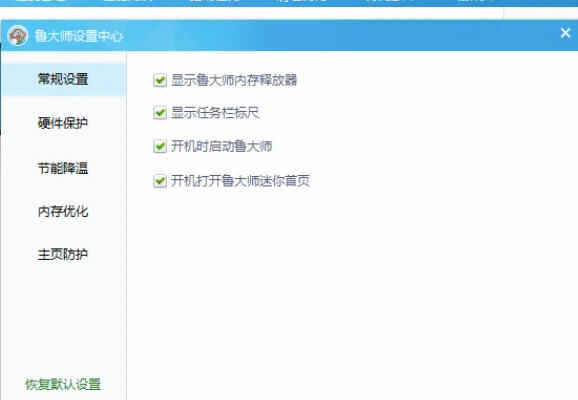578x400 pixels.
Task: Close the 鲁大师设置中心 dialog
Action: click(x=565, y=33)
